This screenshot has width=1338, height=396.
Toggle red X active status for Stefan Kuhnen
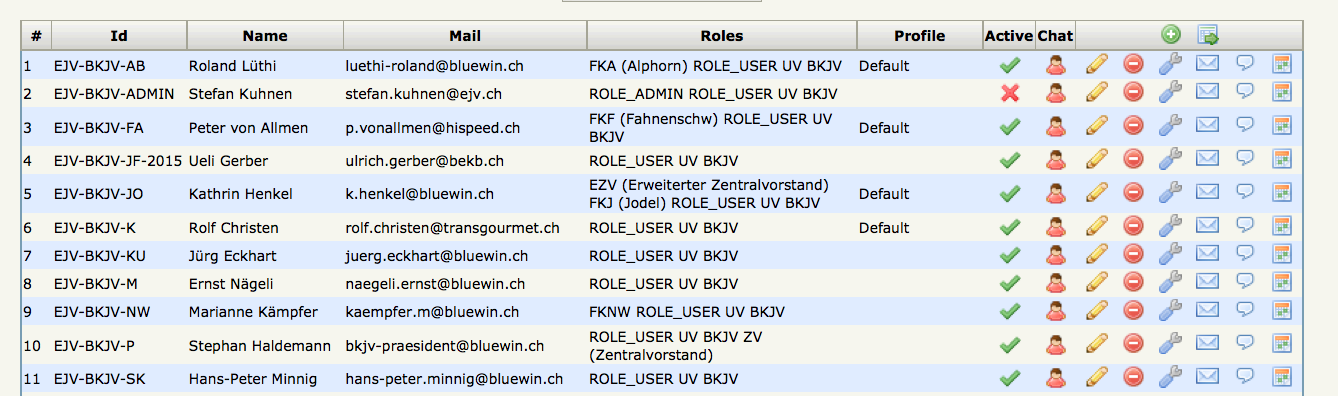pos(1010,93)
